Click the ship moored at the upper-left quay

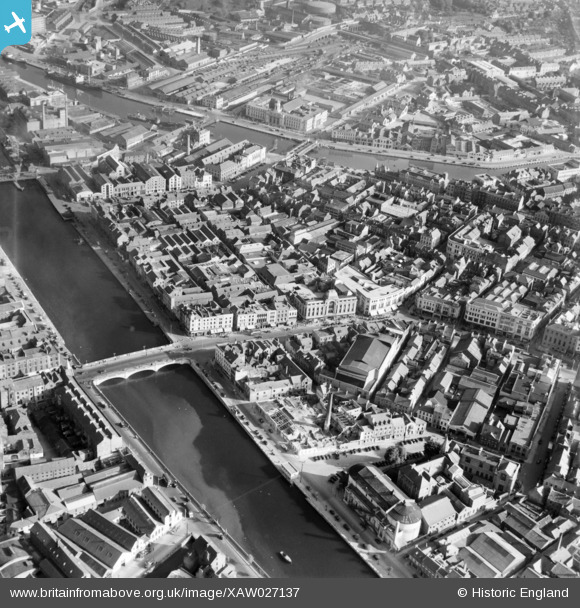pyautogui.click(x=74, y=81)
